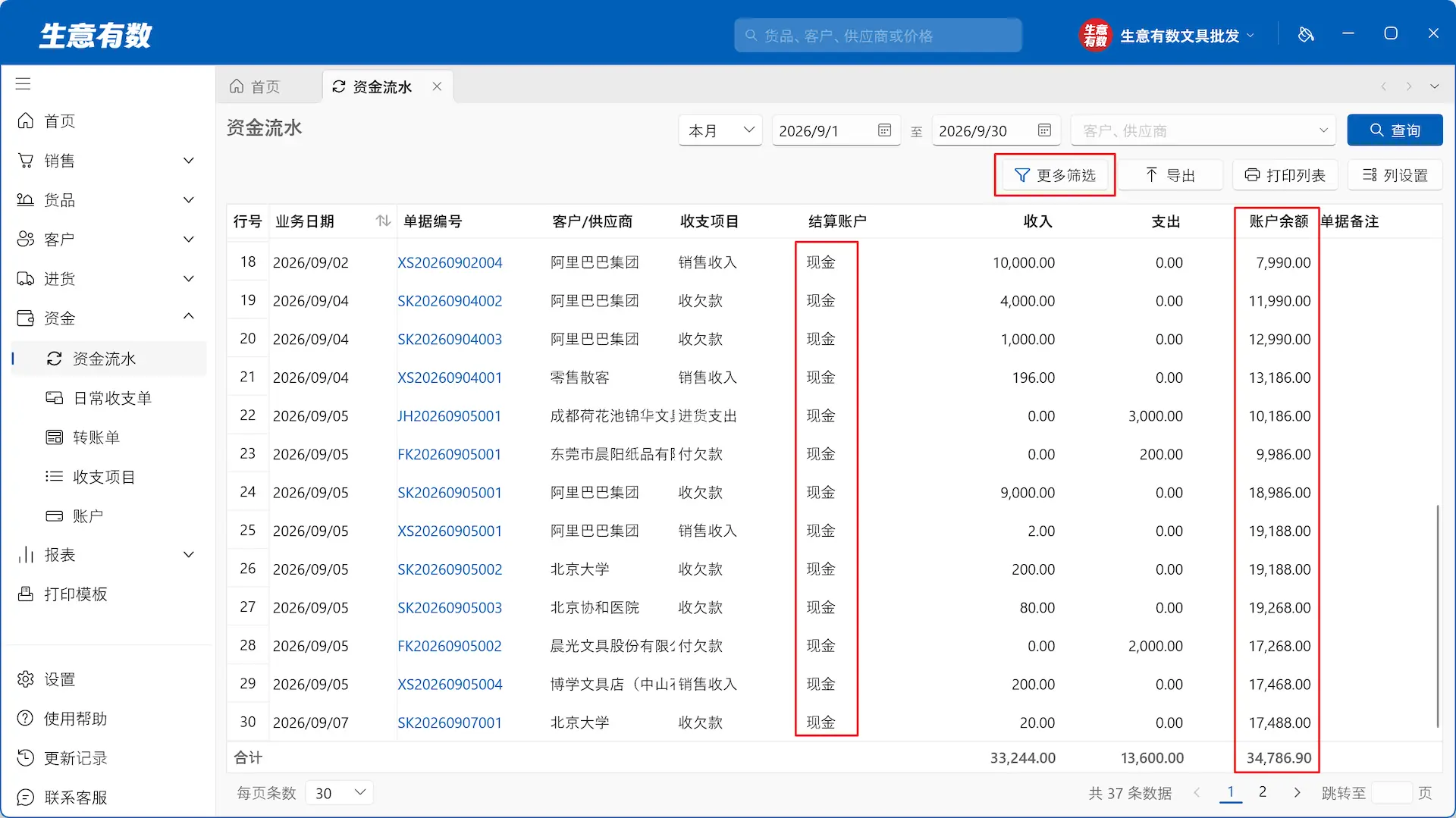Viewport: 1456px width, 818px height.
Task: Click the end date calendar icon
Action: tap(1044, 130)
